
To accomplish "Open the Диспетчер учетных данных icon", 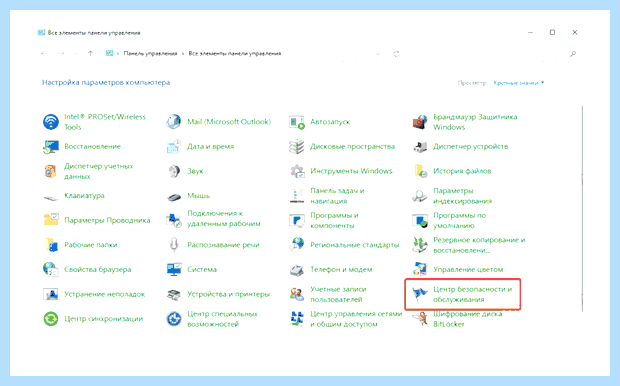I will point(51,171).
